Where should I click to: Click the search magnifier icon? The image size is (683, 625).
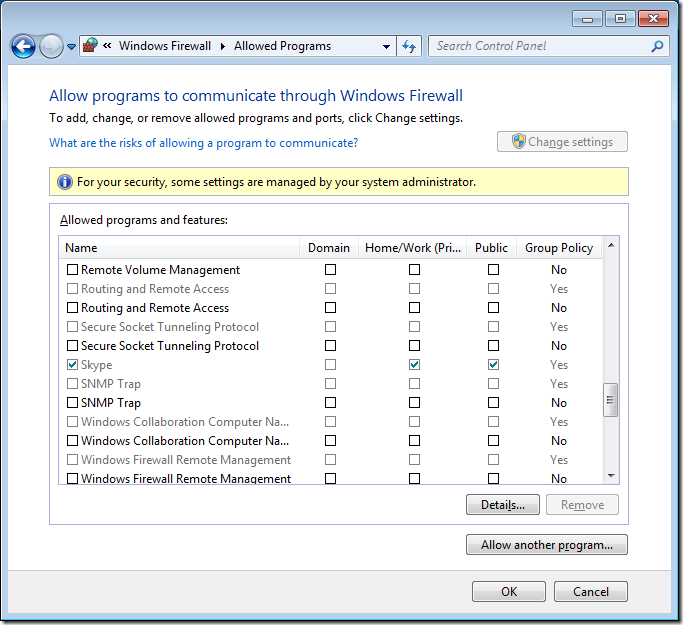(x=657, y=46)
